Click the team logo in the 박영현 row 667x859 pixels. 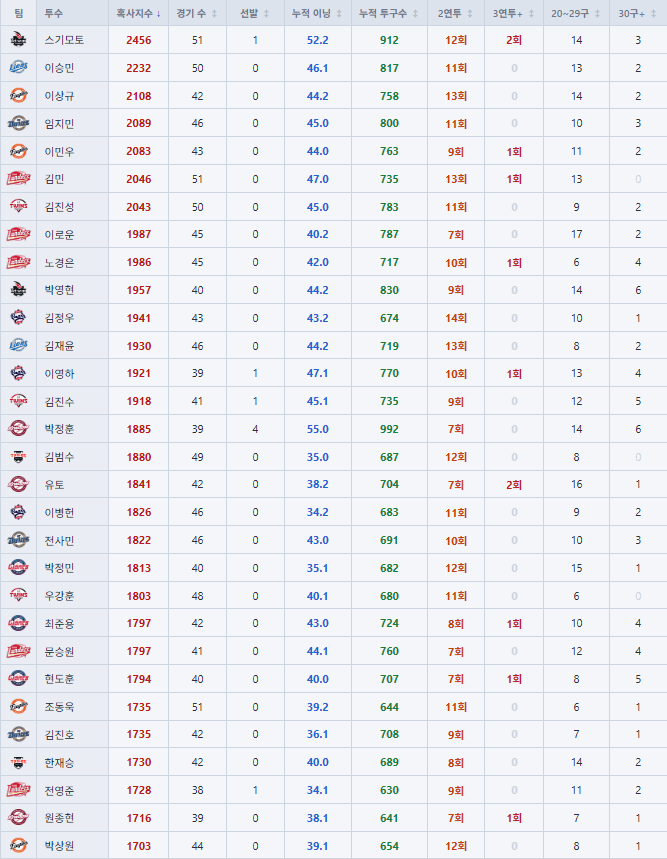point(18,290)
